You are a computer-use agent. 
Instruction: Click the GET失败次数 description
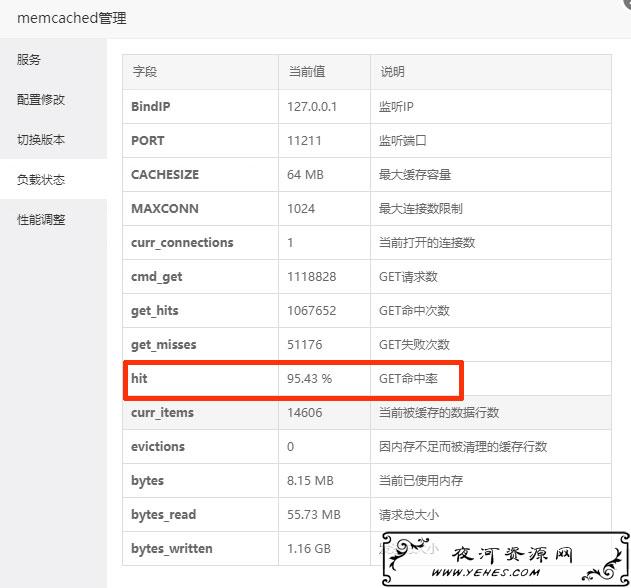tap(414, 345)
